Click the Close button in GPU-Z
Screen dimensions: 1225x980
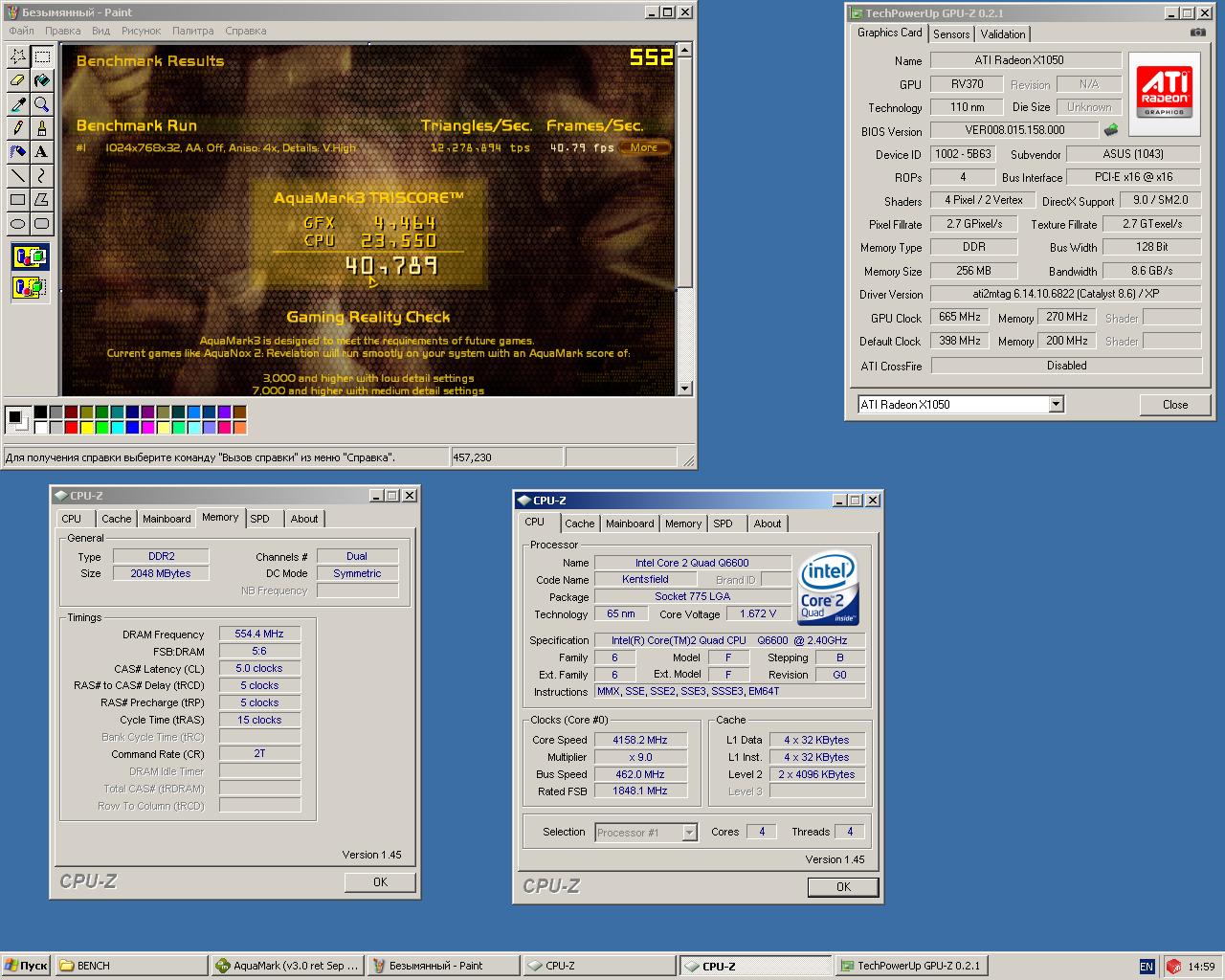(1175, 405)
